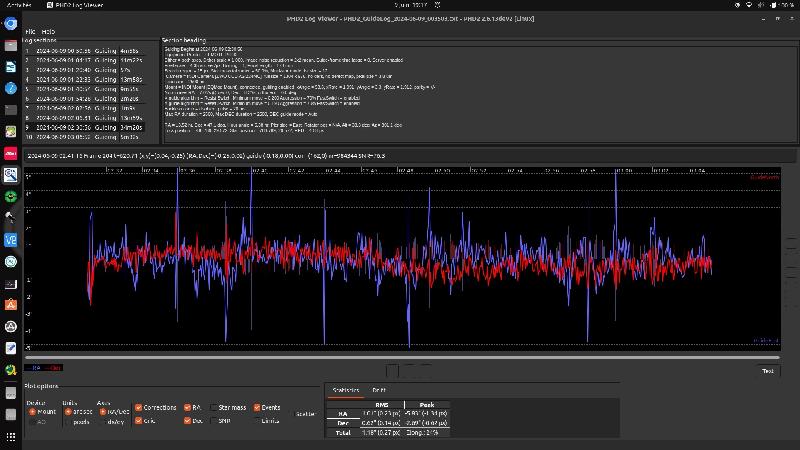The image size is (800, 450).
Task: Select log section 4 lasting 13m58s
Action: 90,78
